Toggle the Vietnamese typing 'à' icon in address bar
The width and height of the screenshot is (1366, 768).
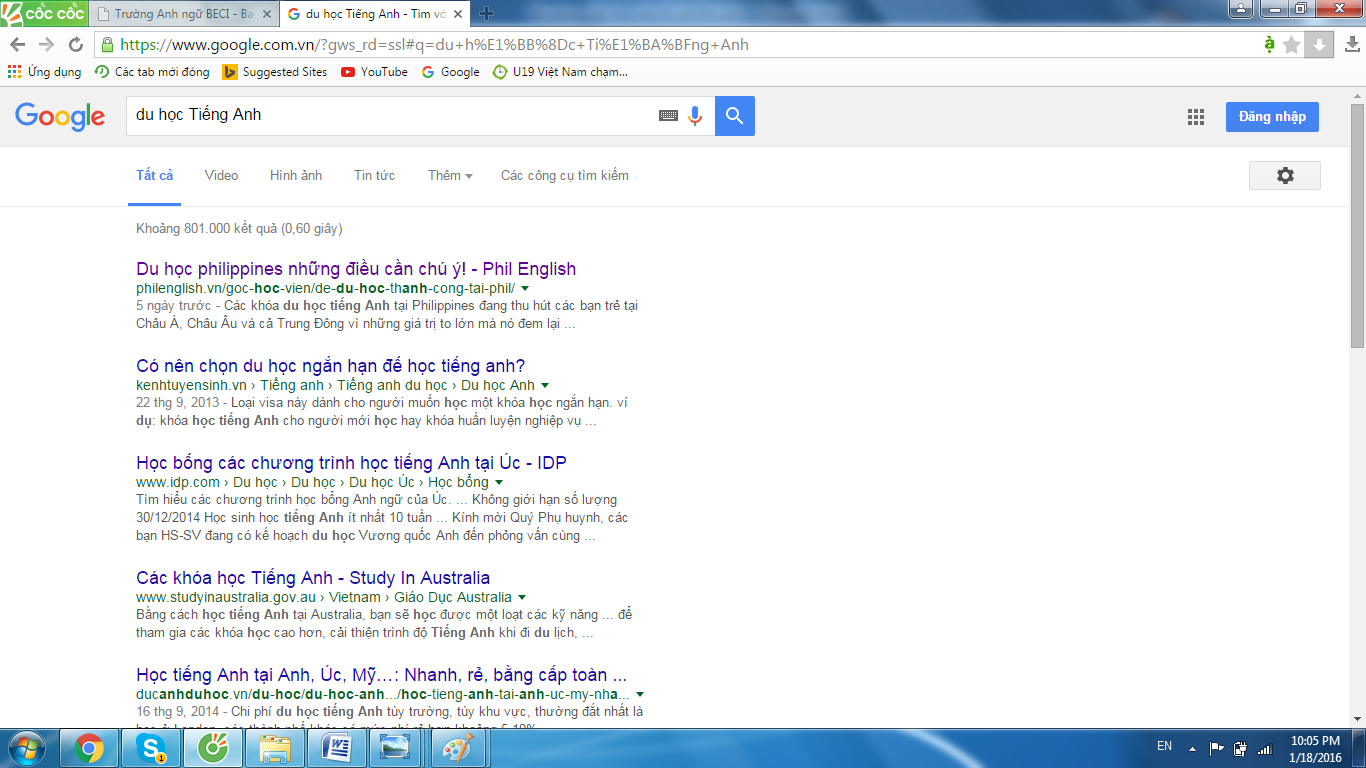coord(1269,44)
